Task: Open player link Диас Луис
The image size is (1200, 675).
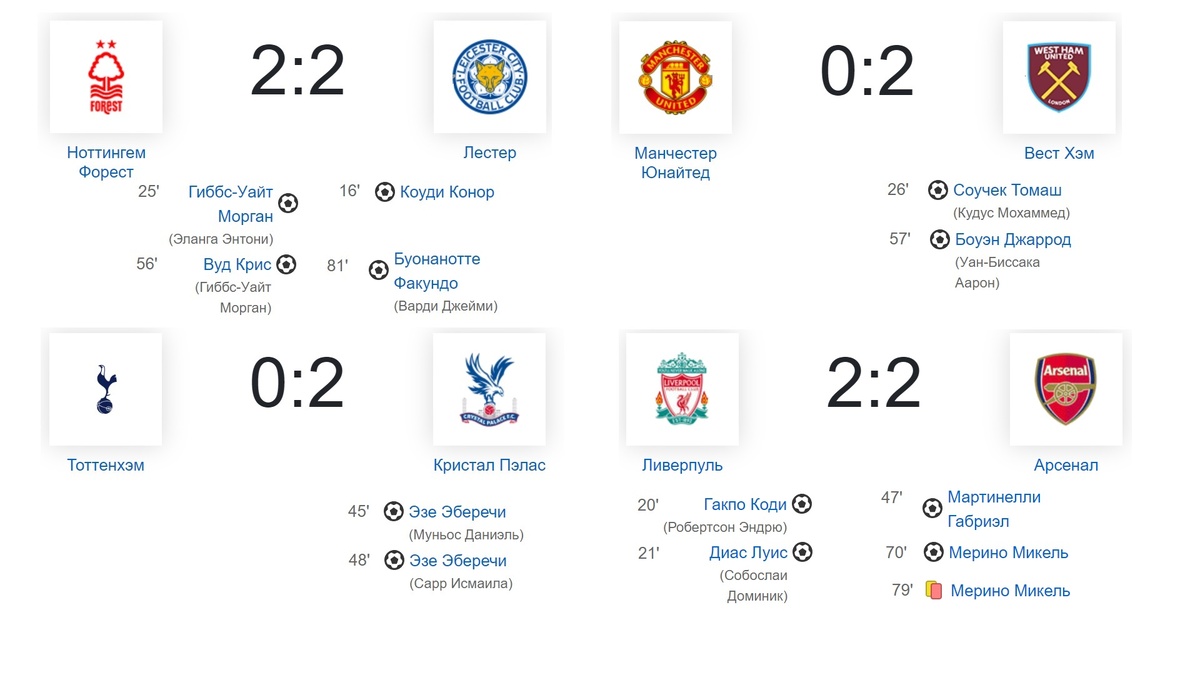Action: tap(749, 552)
